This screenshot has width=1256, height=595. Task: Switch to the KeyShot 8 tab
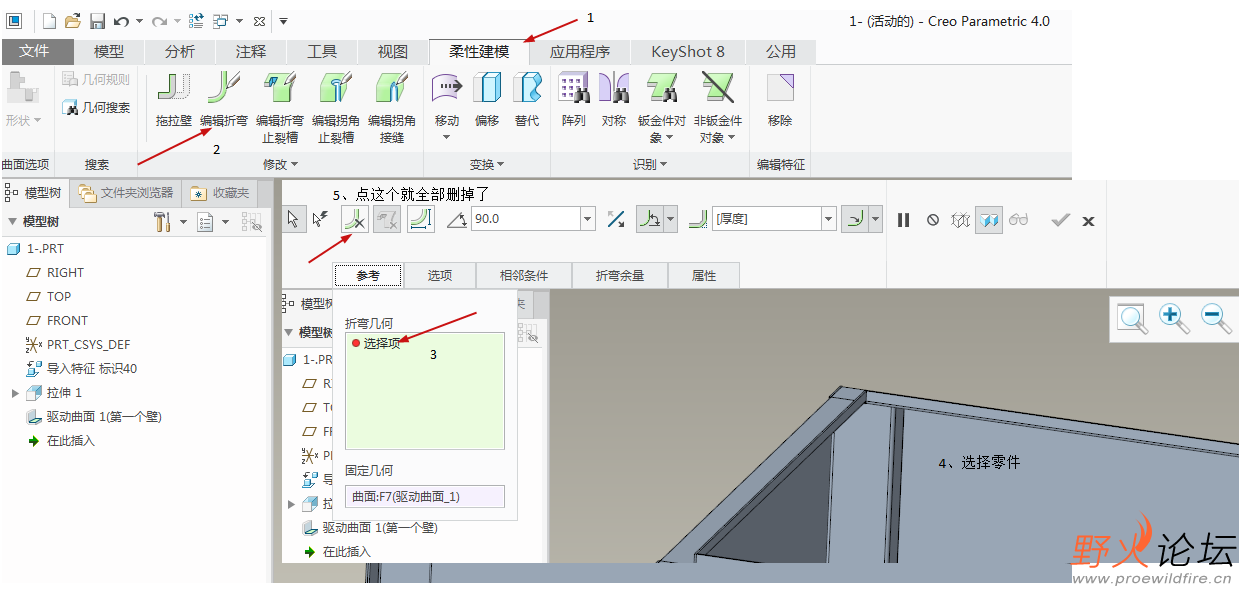tap(688, 52)
